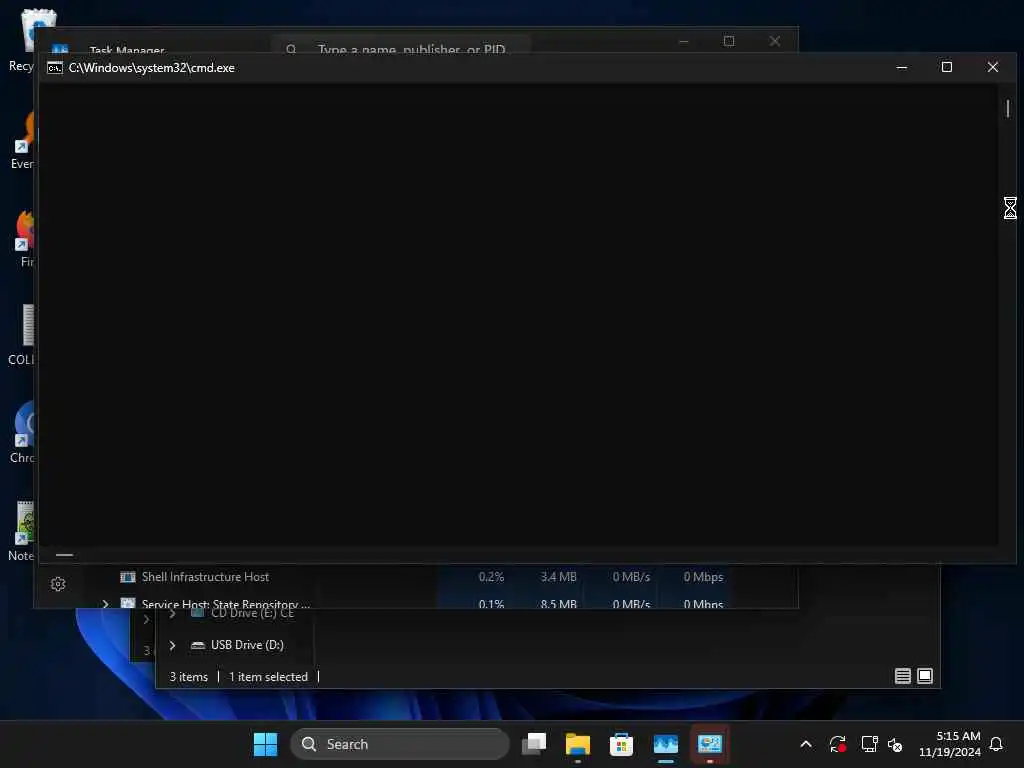Image resolution: width=1024 pixels, height=768 pixels.
Task: Show hidden system tray icons
Action: (806, 744)
